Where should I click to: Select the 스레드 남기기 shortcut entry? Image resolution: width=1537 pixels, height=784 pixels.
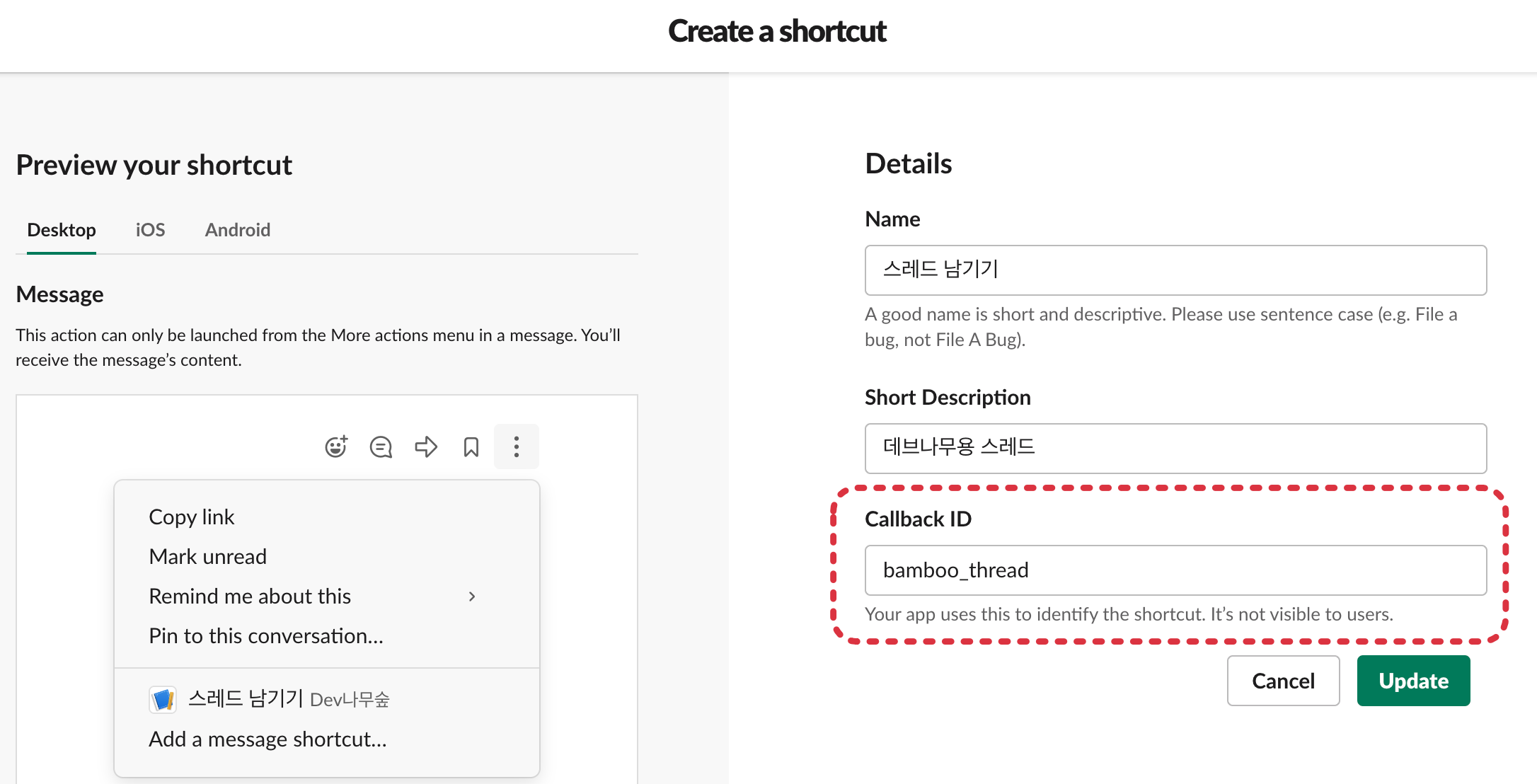(x=246, y=699)
